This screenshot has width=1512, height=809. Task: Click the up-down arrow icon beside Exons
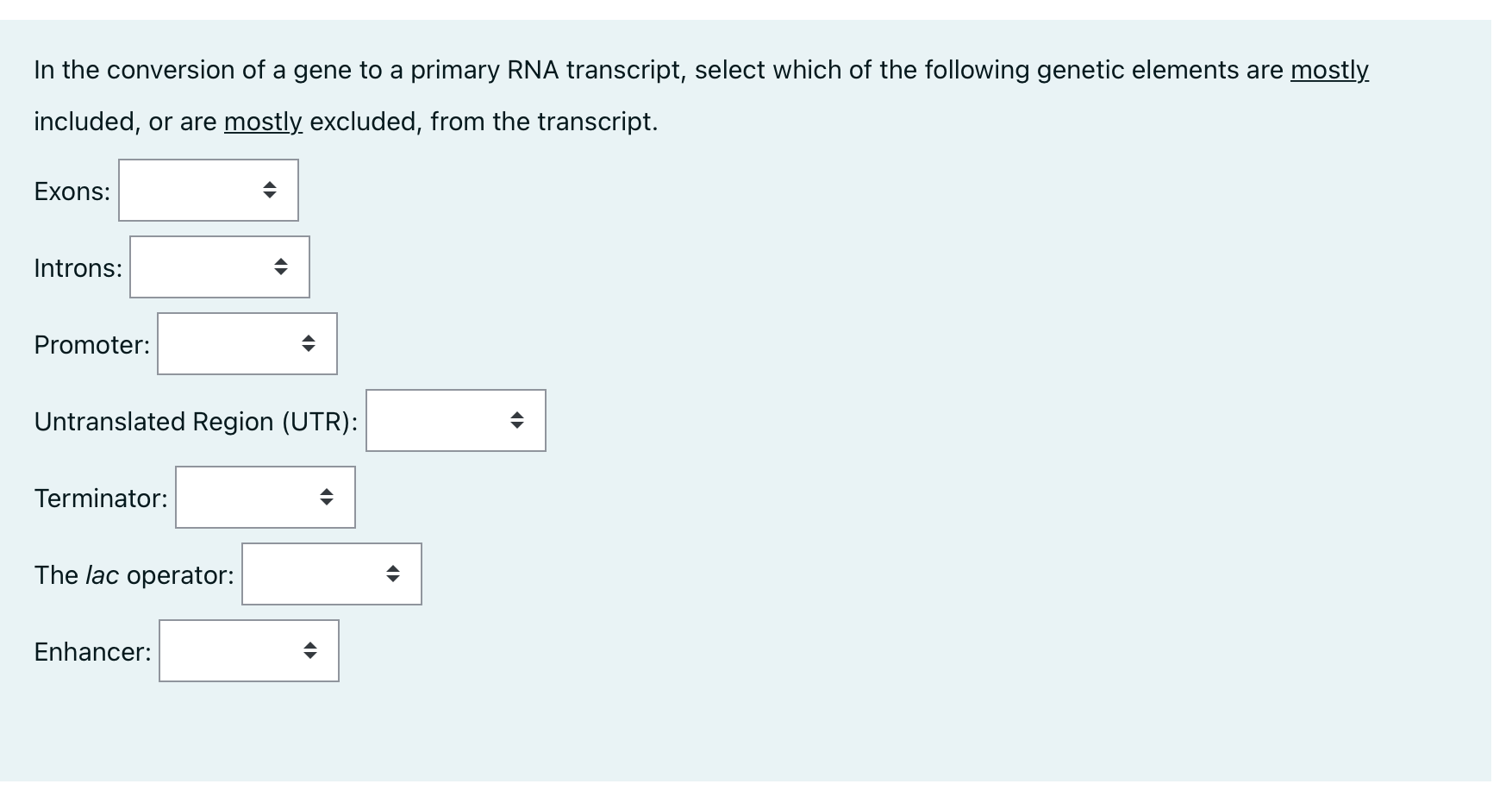[x=270, y=190]
